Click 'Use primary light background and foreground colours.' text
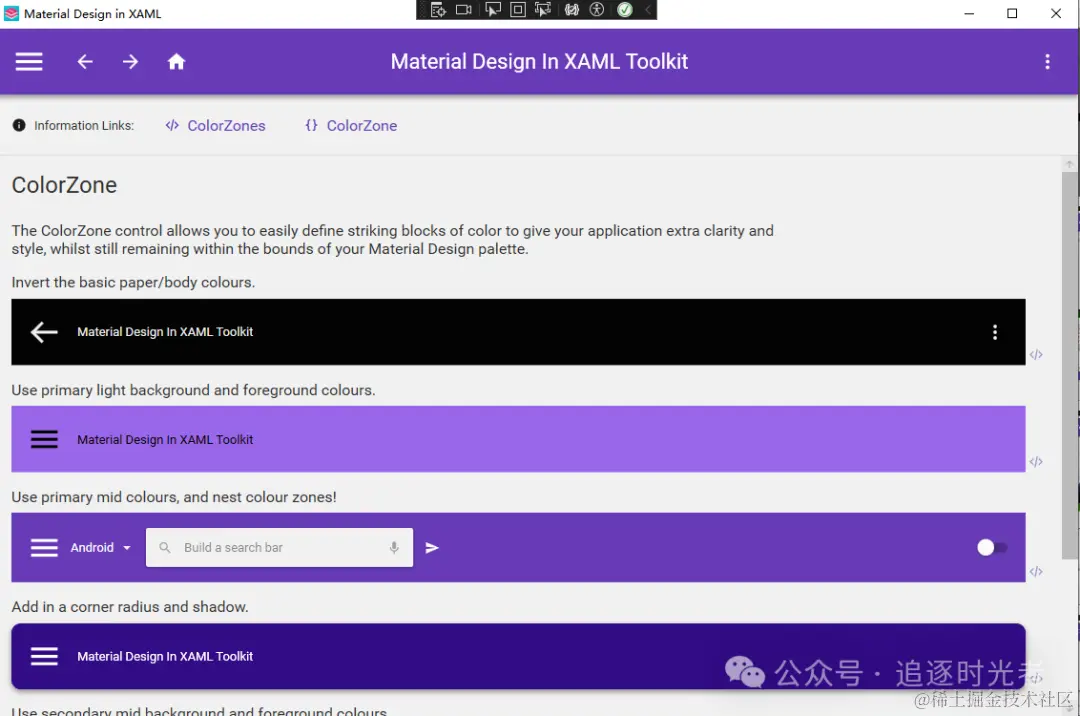The image size is (1080, 716). (x=193, y=390)
